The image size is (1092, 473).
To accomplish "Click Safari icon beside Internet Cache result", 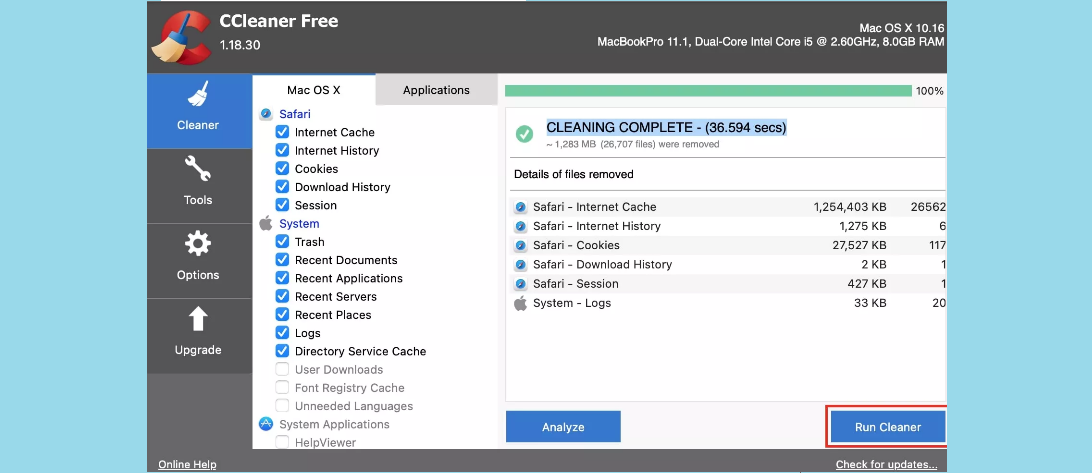I will pyautogui.click(x=520, y=207).
